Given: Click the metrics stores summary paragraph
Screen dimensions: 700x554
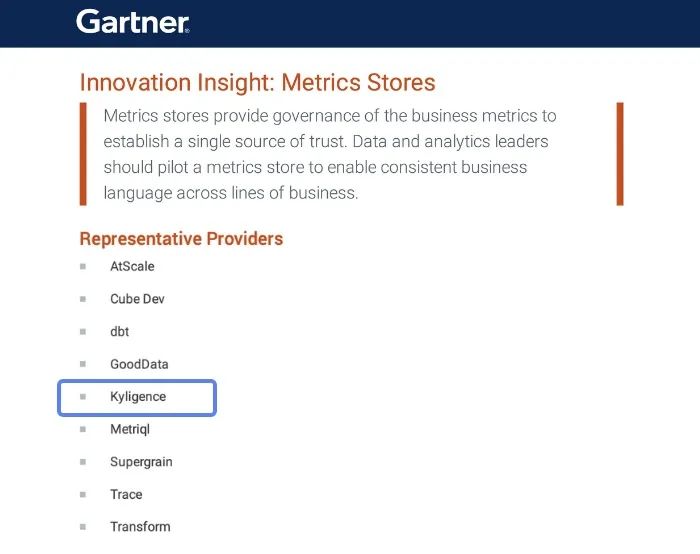Looking at the screenshot, I should point(330,154).
